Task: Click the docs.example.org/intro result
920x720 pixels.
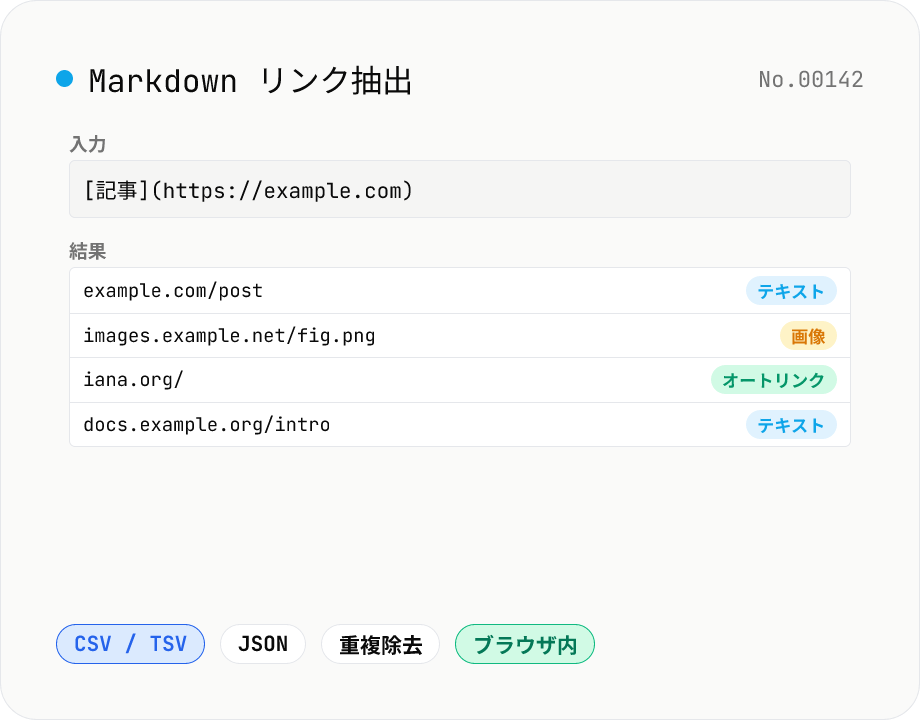Action: coord(459,424)
